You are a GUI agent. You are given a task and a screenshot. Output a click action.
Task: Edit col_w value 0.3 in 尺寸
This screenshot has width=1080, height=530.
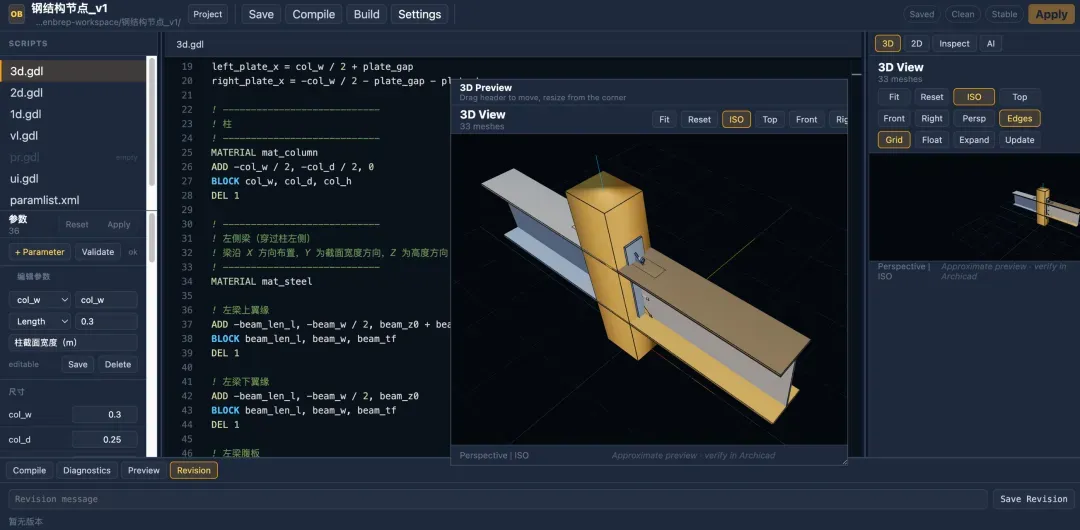105,414
